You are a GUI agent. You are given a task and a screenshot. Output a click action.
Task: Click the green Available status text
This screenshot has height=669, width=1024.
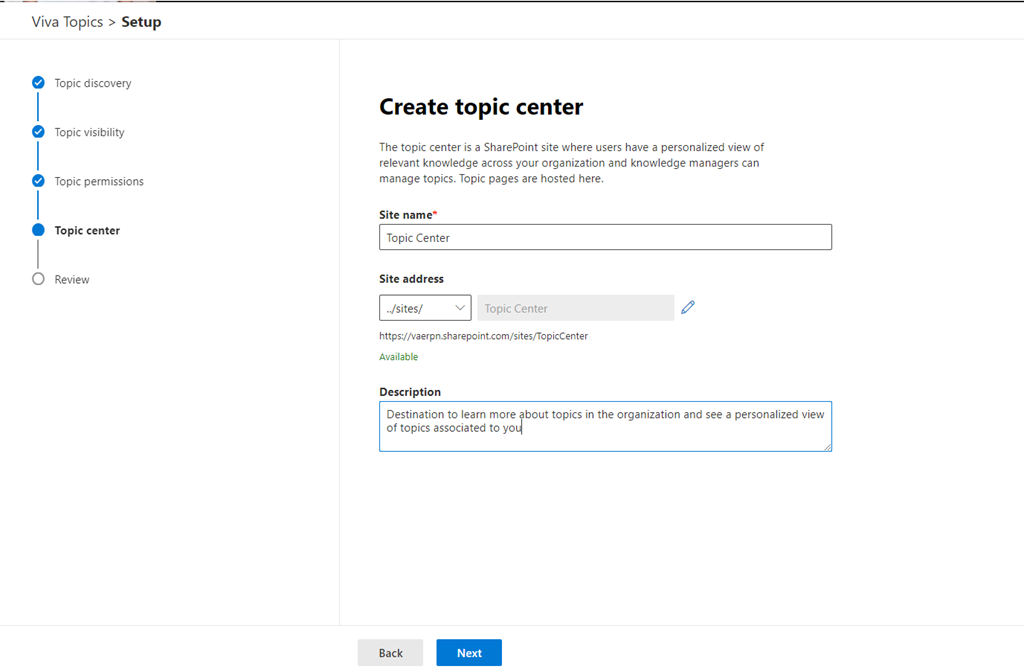(398, 357)
